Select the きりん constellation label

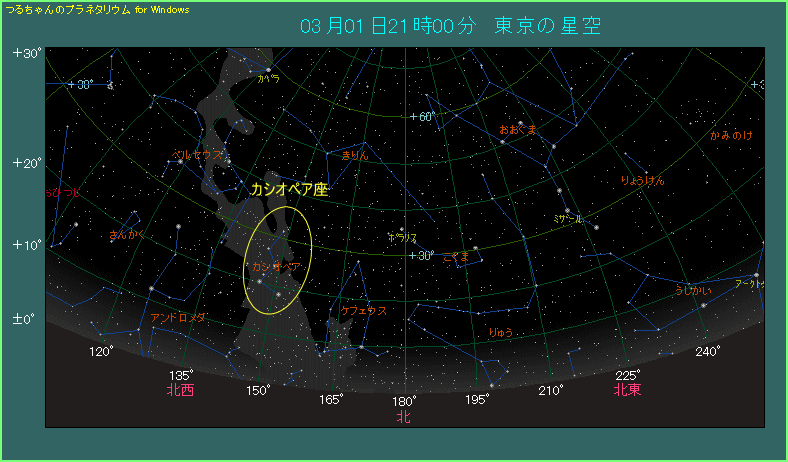(354, 155)
